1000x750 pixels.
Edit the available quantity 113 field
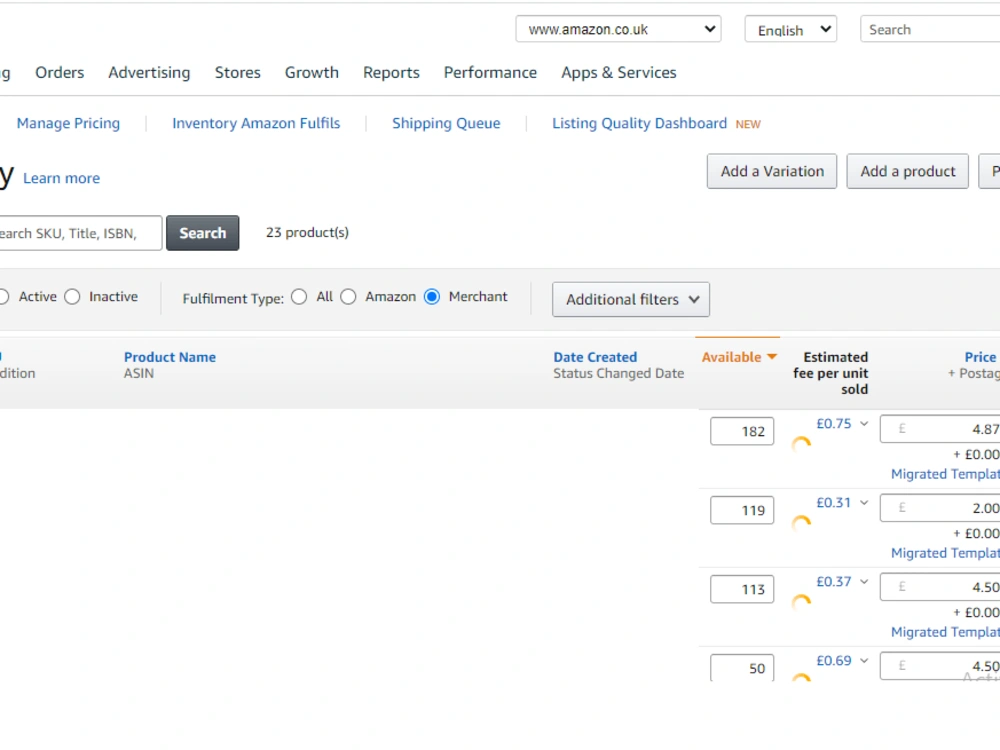742,589
